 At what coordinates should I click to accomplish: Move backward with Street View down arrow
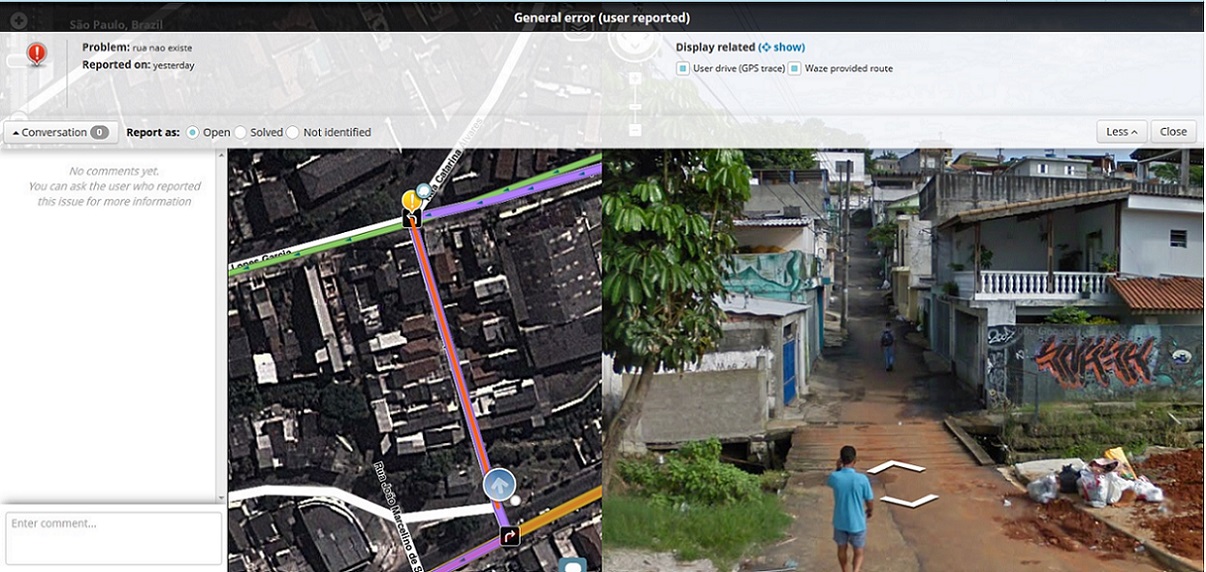click(x=909, y=500)
